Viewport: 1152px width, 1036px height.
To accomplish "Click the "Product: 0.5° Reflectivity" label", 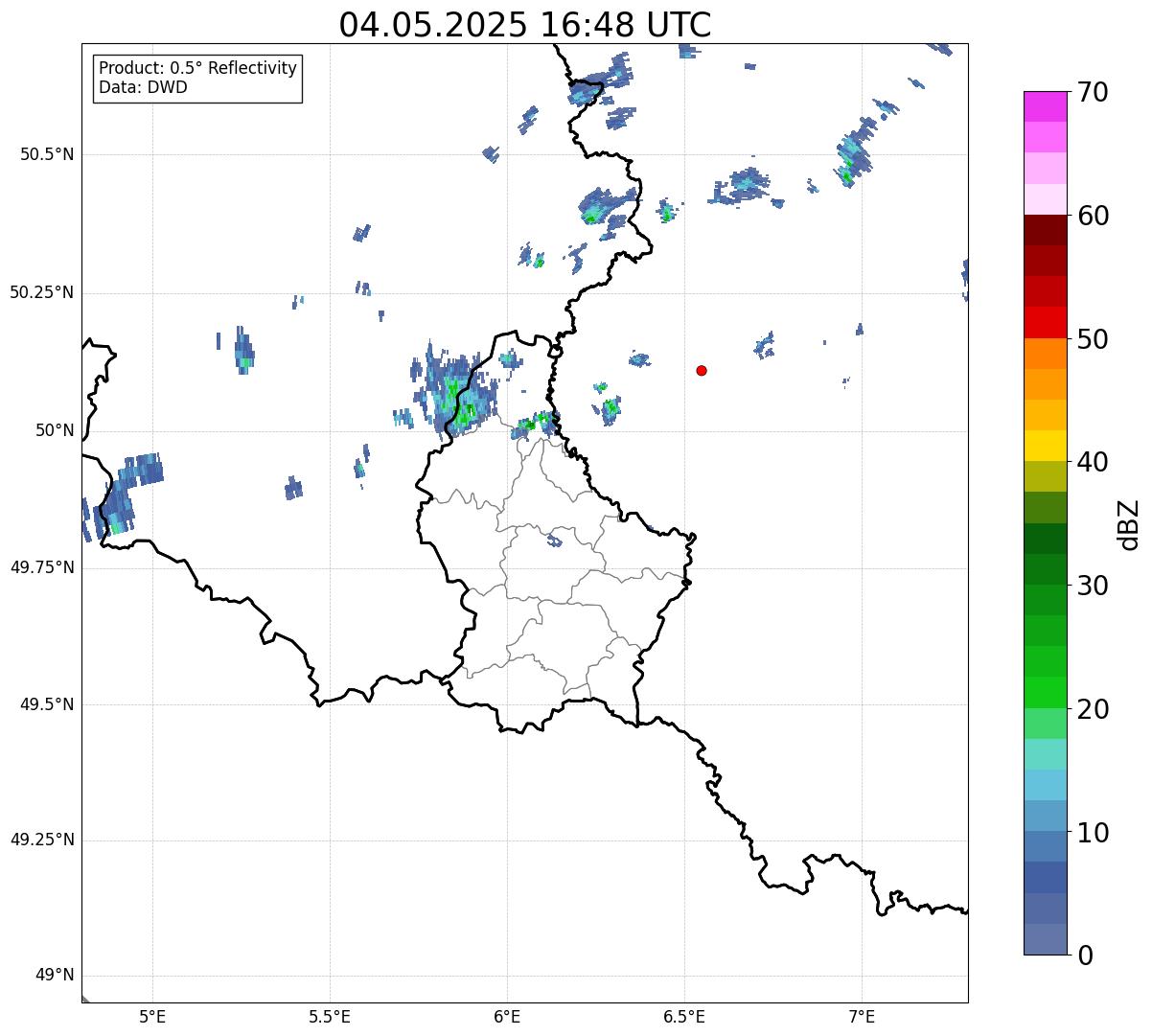I will (x=198, y=68).
